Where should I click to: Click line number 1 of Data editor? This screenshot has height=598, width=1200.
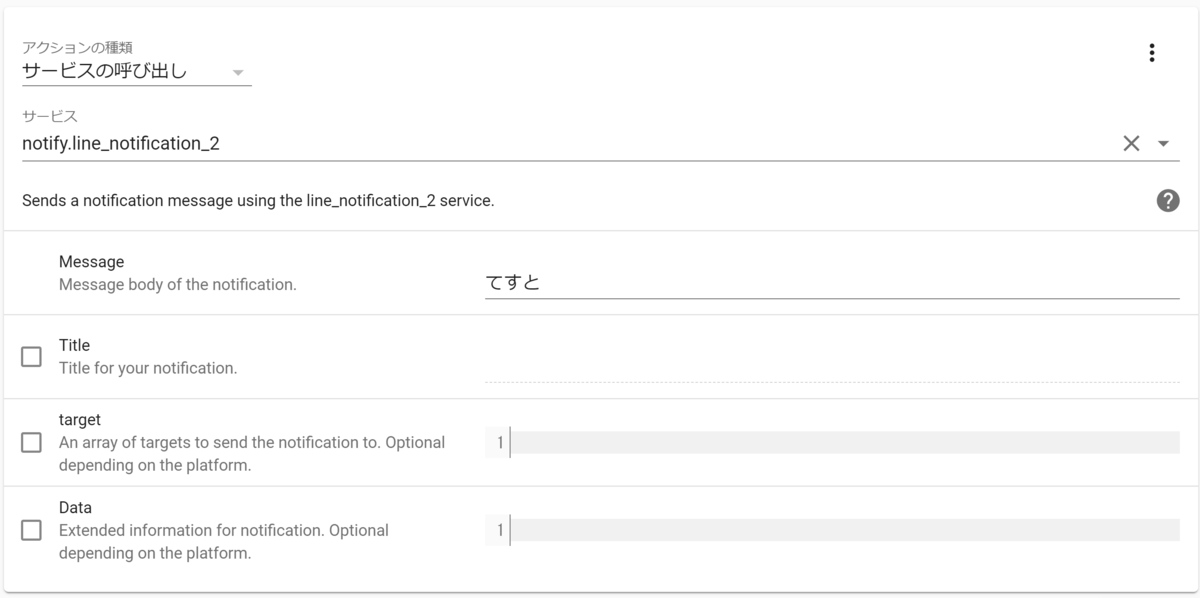(499, 530)
